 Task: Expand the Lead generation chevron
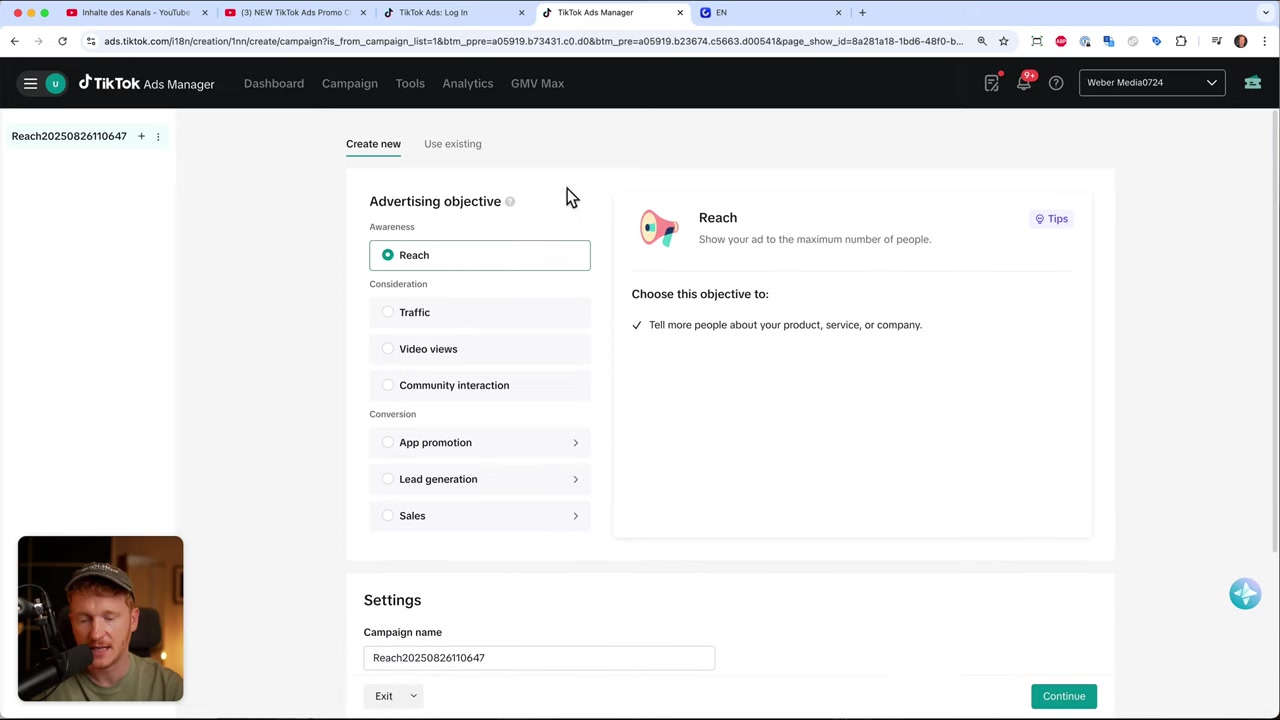coord(575,479)
